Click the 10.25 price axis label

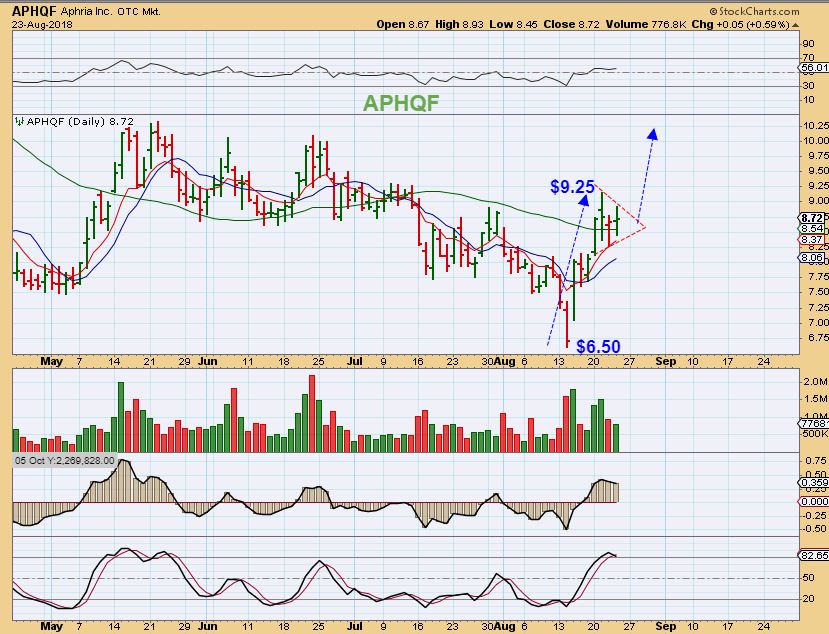point(815,125)
